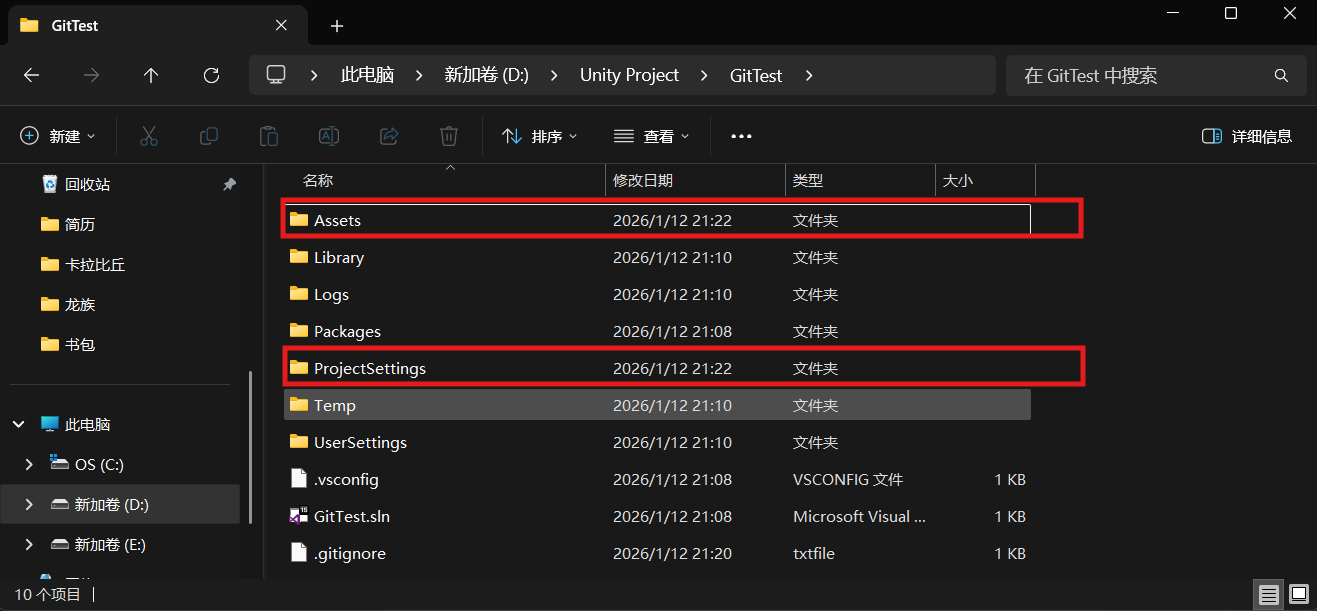Click the VSCONFIG 文件 type cell
The height and width of the screenshot is (611, 1317).
pos(848,479)
